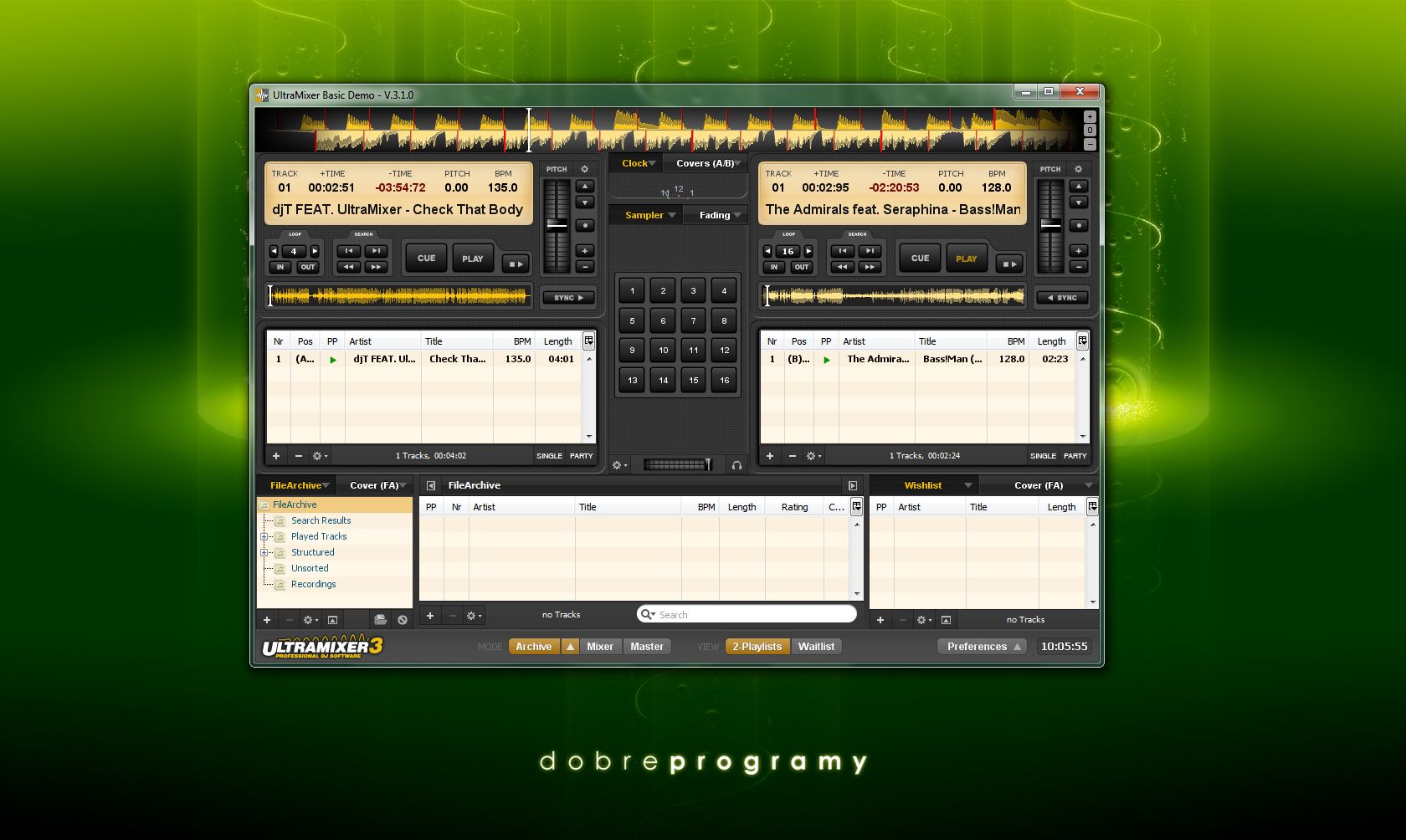The image size is (1406, 840).
Task: Toggle PARTY mode on right playlist
Action: [x=1075, y=456]
